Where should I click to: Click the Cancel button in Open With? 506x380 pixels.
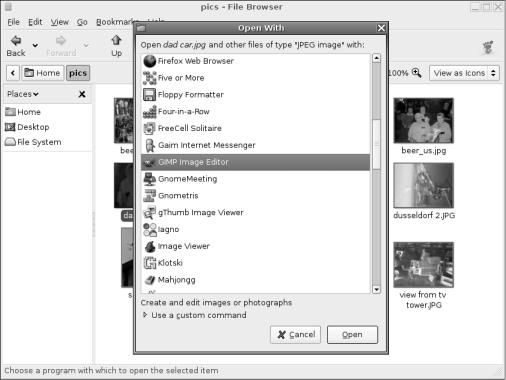pyautogui.click(x=295, y=334)
